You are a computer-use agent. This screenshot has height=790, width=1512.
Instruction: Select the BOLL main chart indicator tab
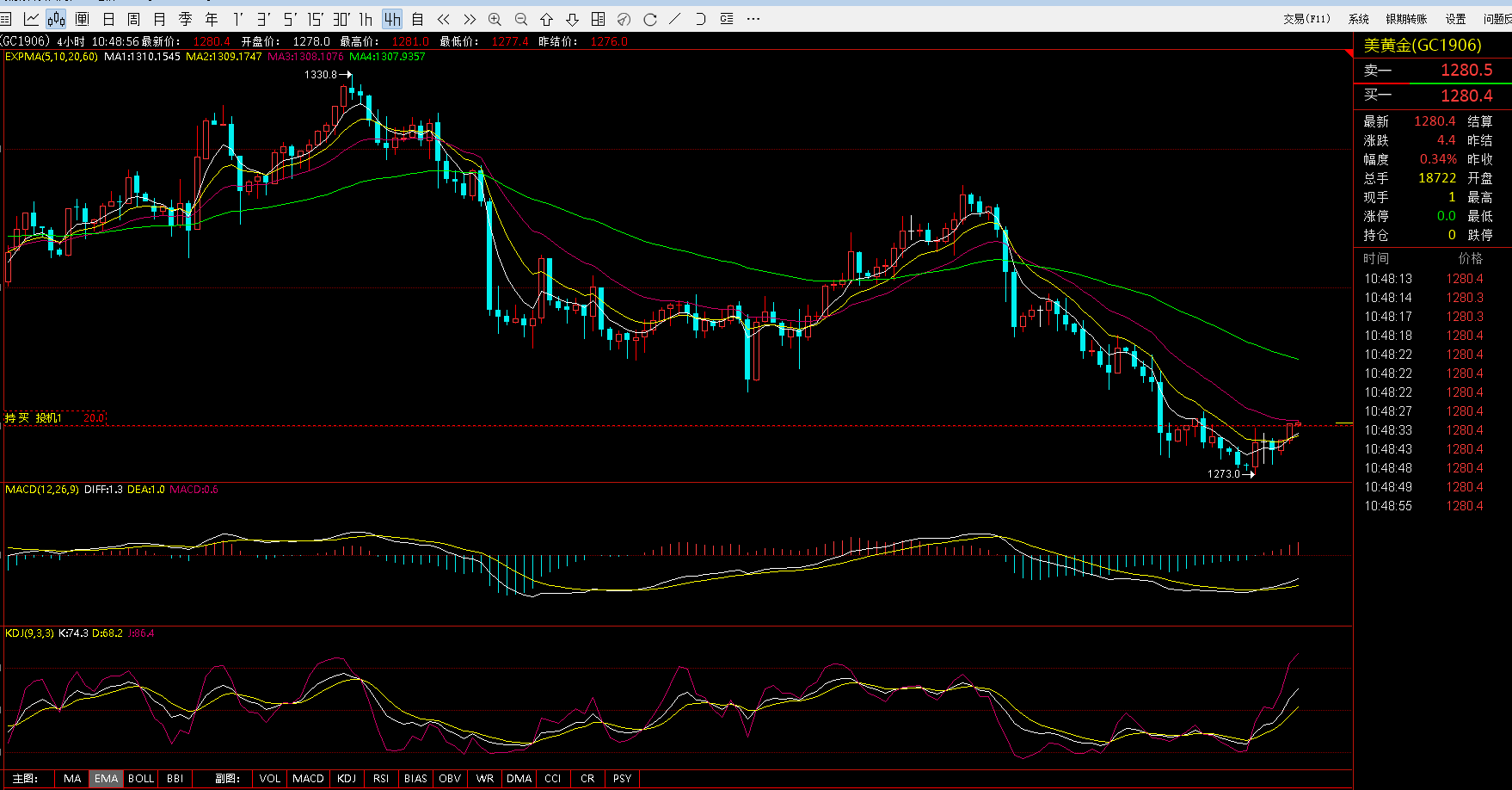point(141,778)
